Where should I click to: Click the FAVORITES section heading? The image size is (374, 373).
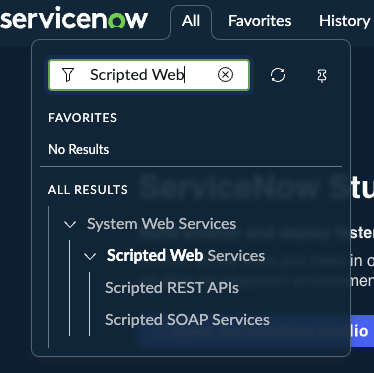(82, 118)
